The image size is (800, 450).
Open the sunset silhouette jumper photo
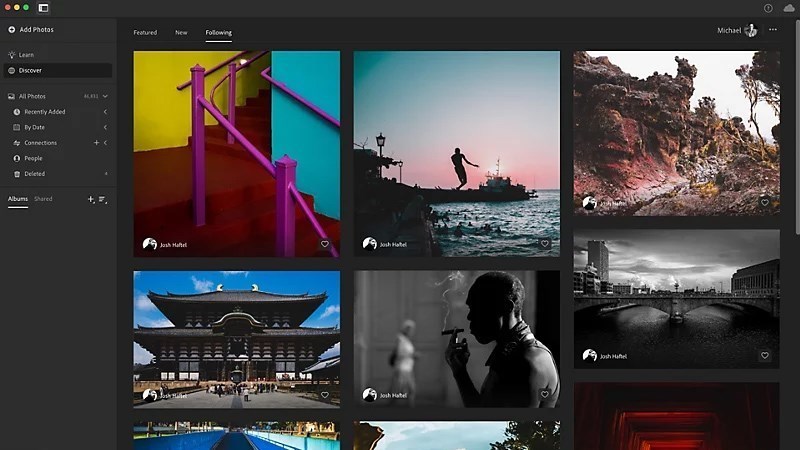[x=457, y=154]
